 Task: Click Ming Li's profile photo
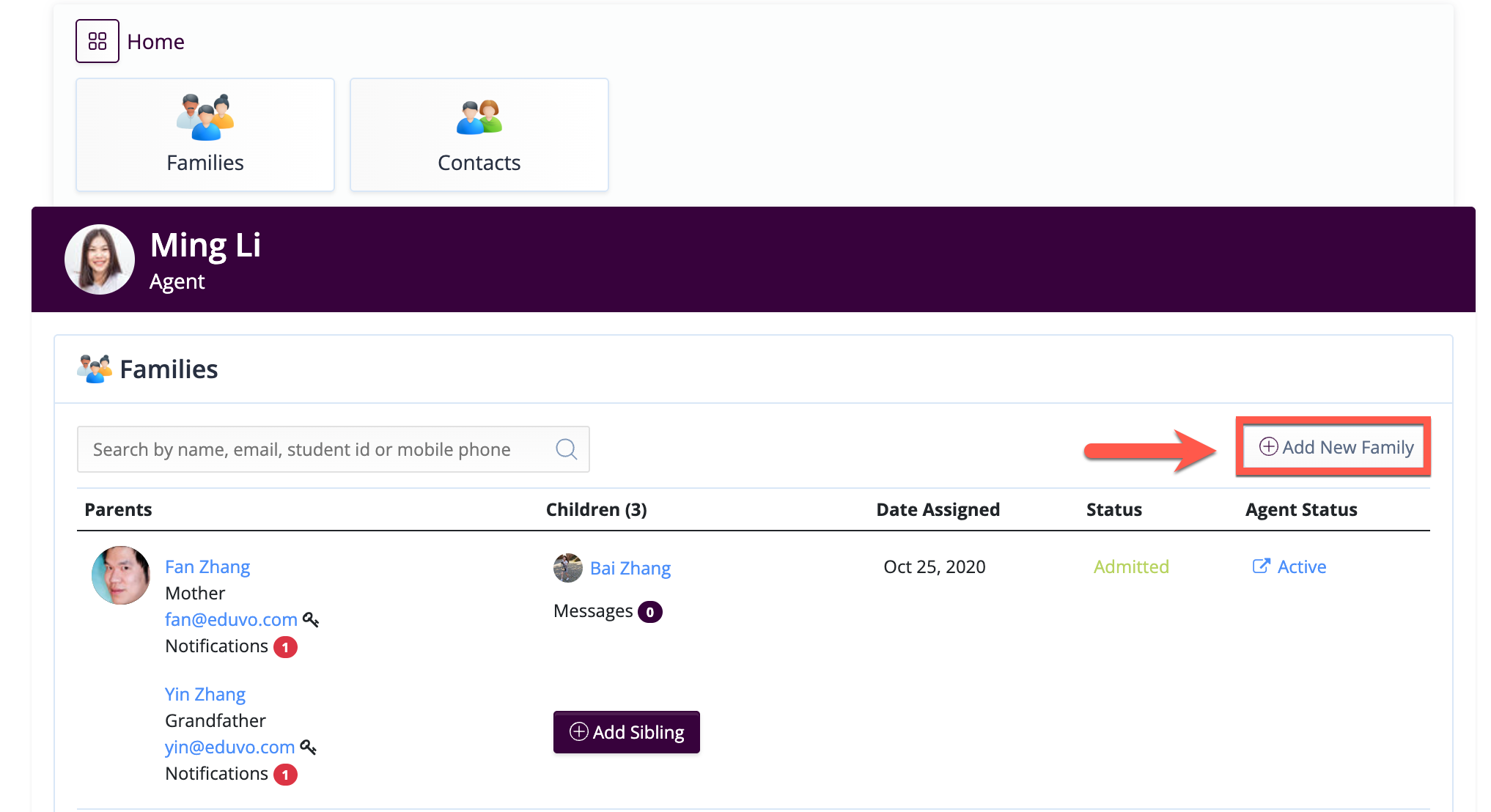tap(100, 259)
